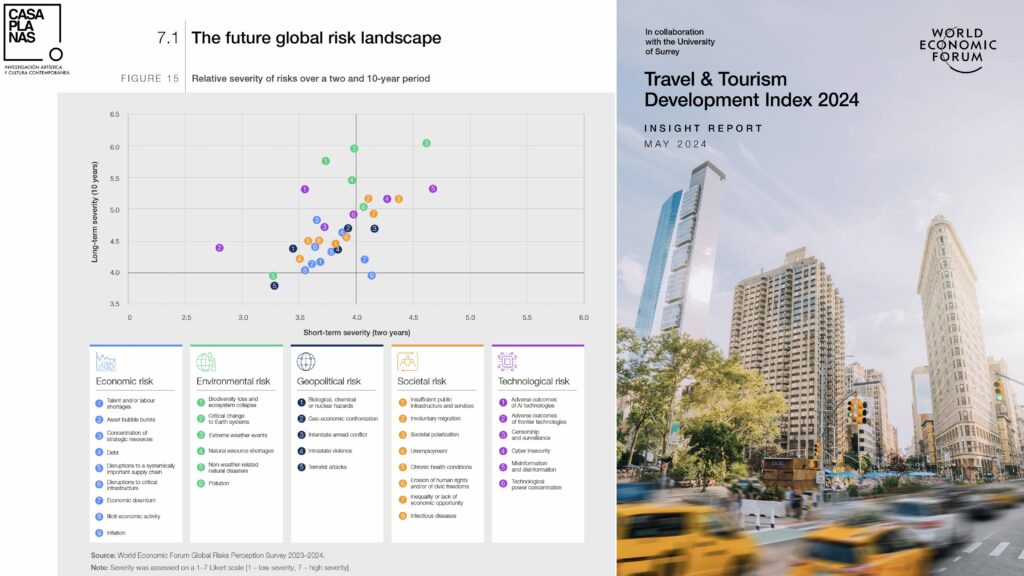Click the Short-term severity axis label
Viewport: 1024px width, 576px height.
coord(357,332)
